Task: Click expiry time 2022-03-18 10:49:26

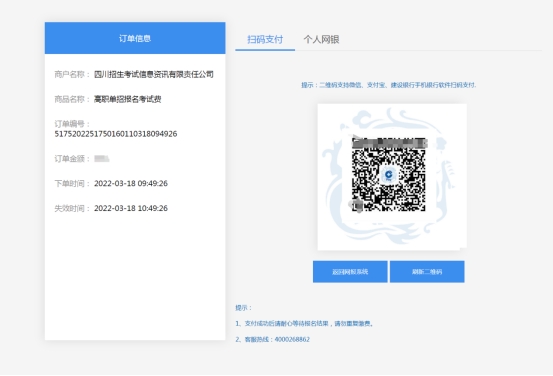Action: click(x=131, y=208)
